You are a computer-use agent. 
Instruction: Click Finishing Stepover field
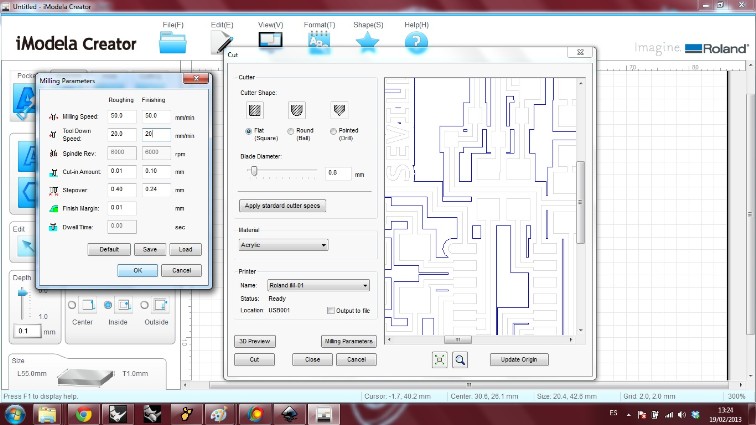point(156,190)
